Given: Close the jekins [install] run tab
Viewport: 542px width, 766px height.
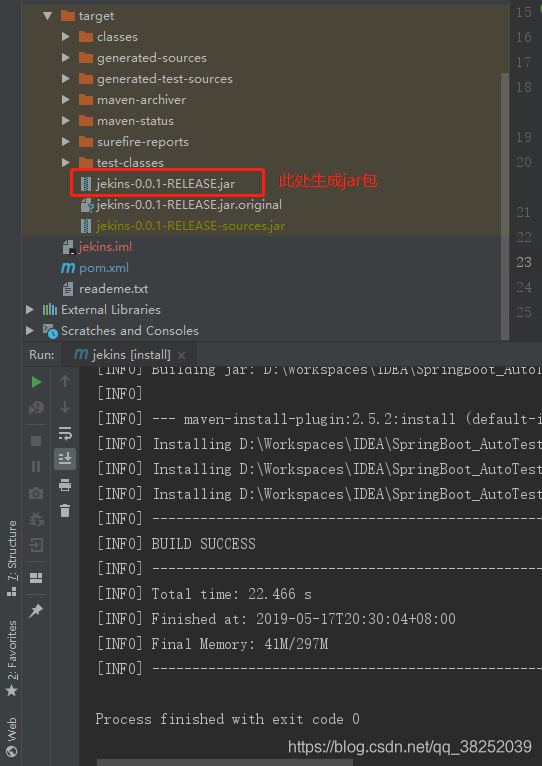Looking at the screenshot, I should [x=181, y=355].
